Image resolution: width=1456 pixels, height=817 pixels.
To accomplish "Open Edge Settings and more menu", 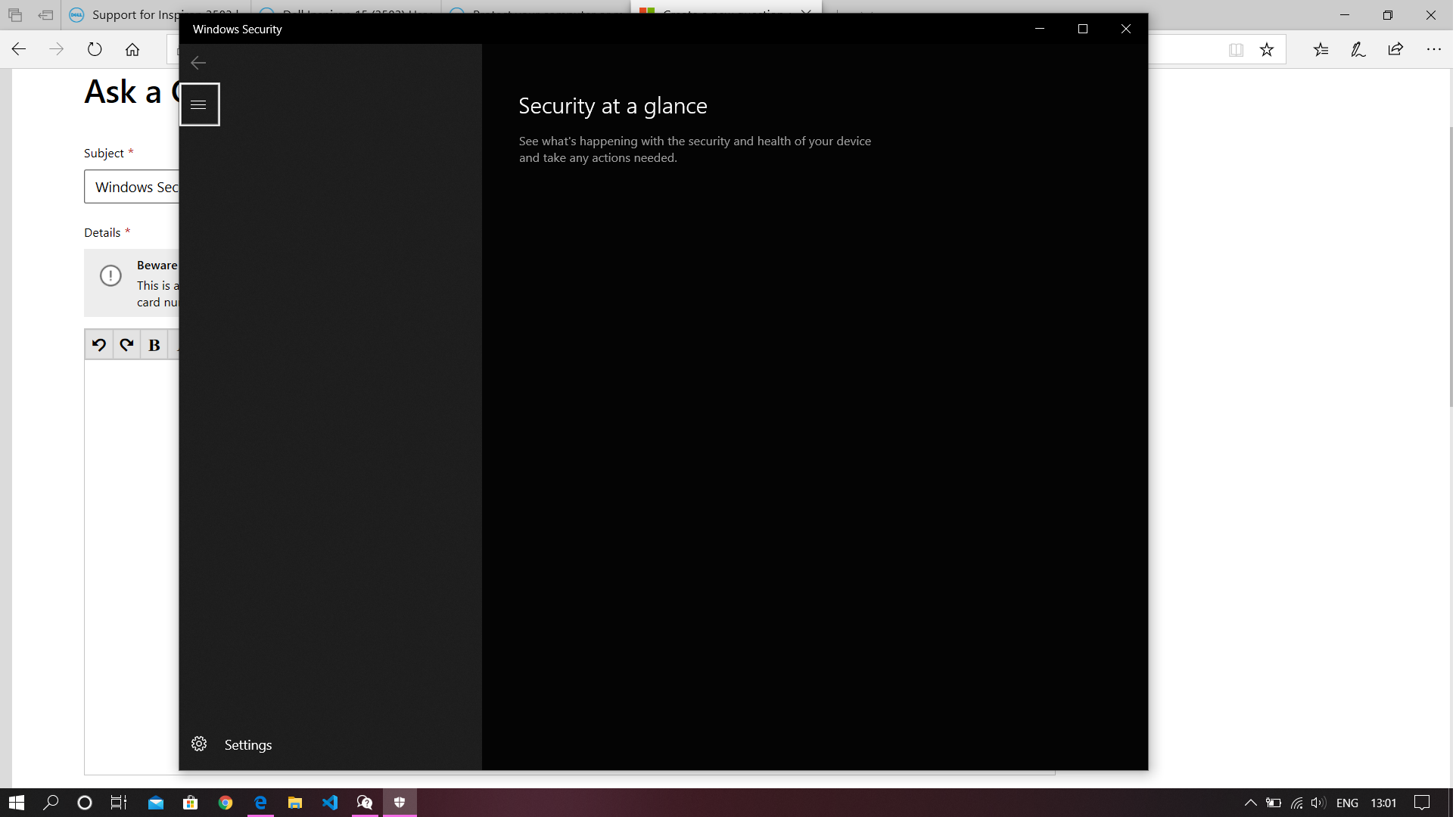I will [1434, 50].
